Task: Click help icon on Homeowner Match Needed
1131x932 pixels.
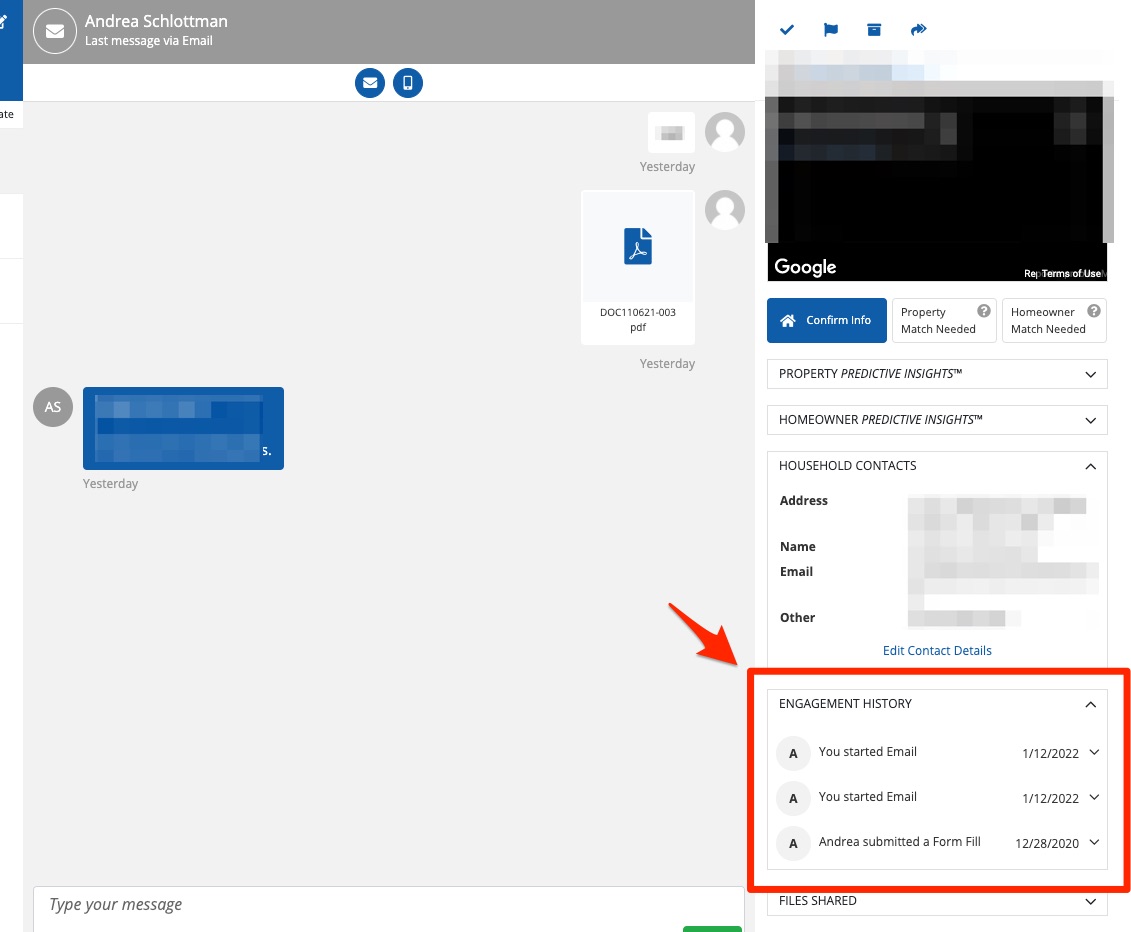Action: (1094, 311)
